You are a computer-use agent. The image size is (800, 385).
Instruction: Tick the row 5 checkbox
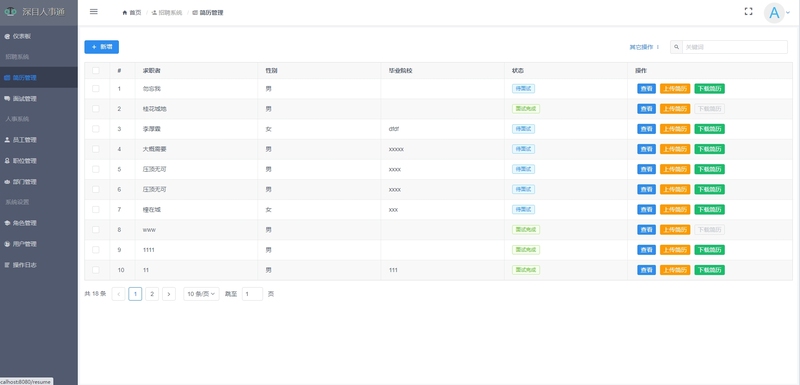pos(96,169)
